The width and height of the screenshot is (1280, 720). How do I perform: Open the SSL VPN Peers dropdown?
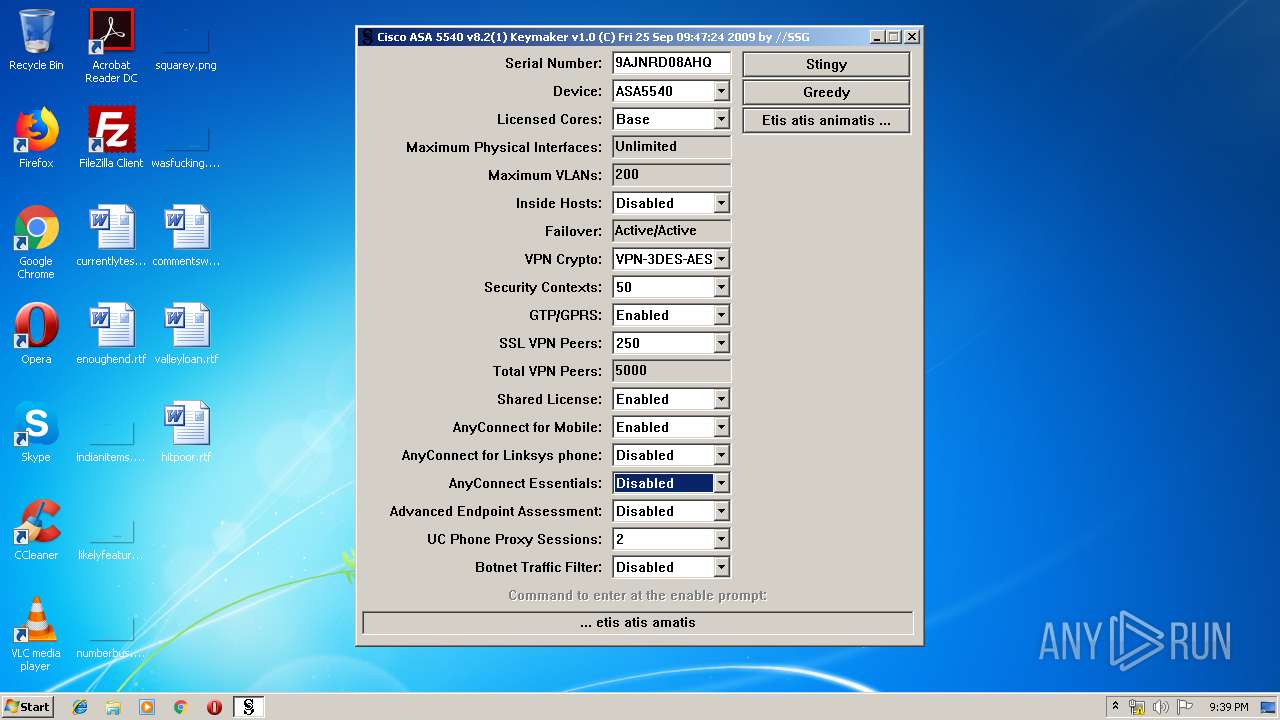[x=721, y=343]
